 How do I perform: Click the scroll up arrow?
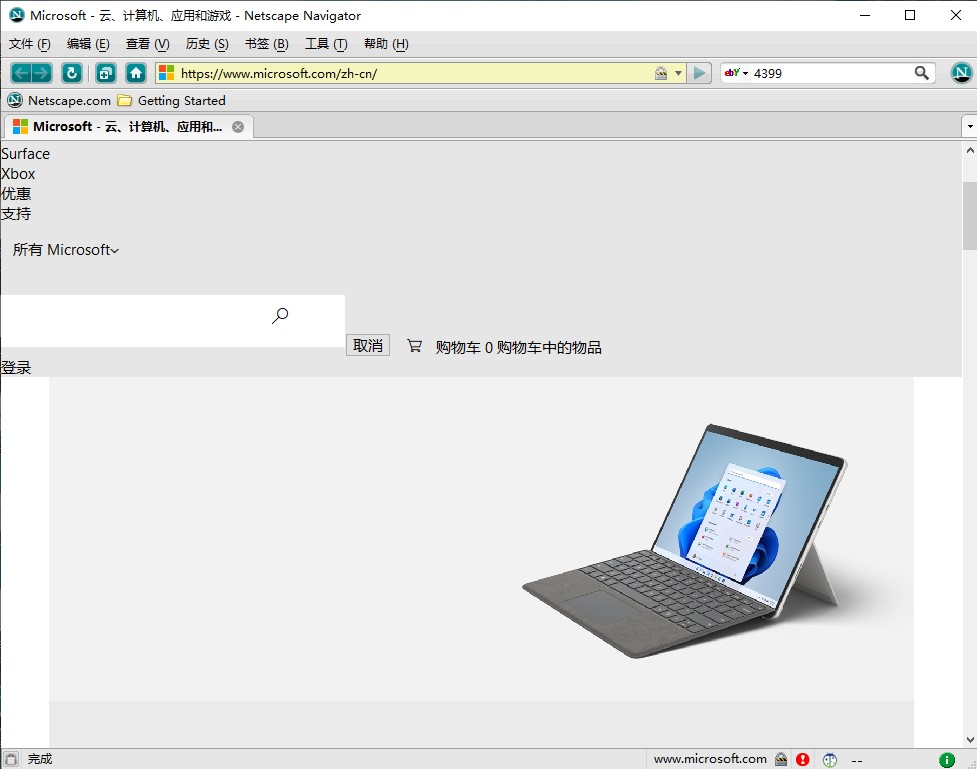coord(970,150)
